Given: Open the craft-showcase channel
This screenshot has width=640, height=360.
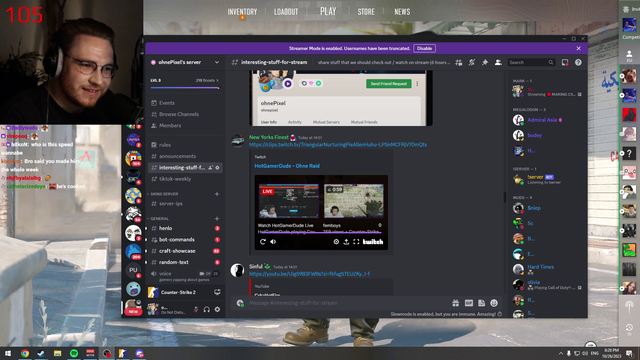Looking at the screenshot, I should click(x=185, y=251).
